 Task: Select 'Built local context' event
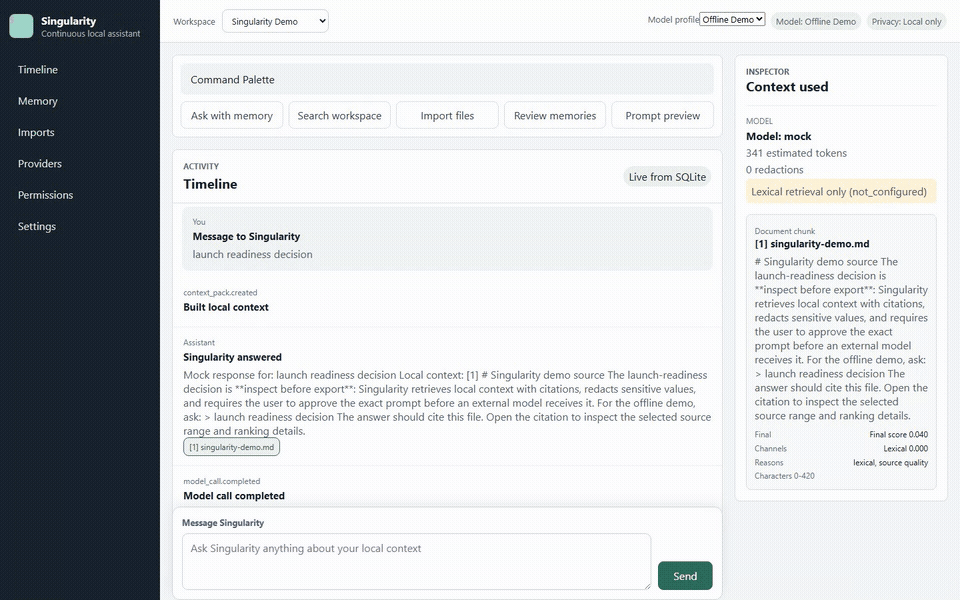(x=226, y=307)
